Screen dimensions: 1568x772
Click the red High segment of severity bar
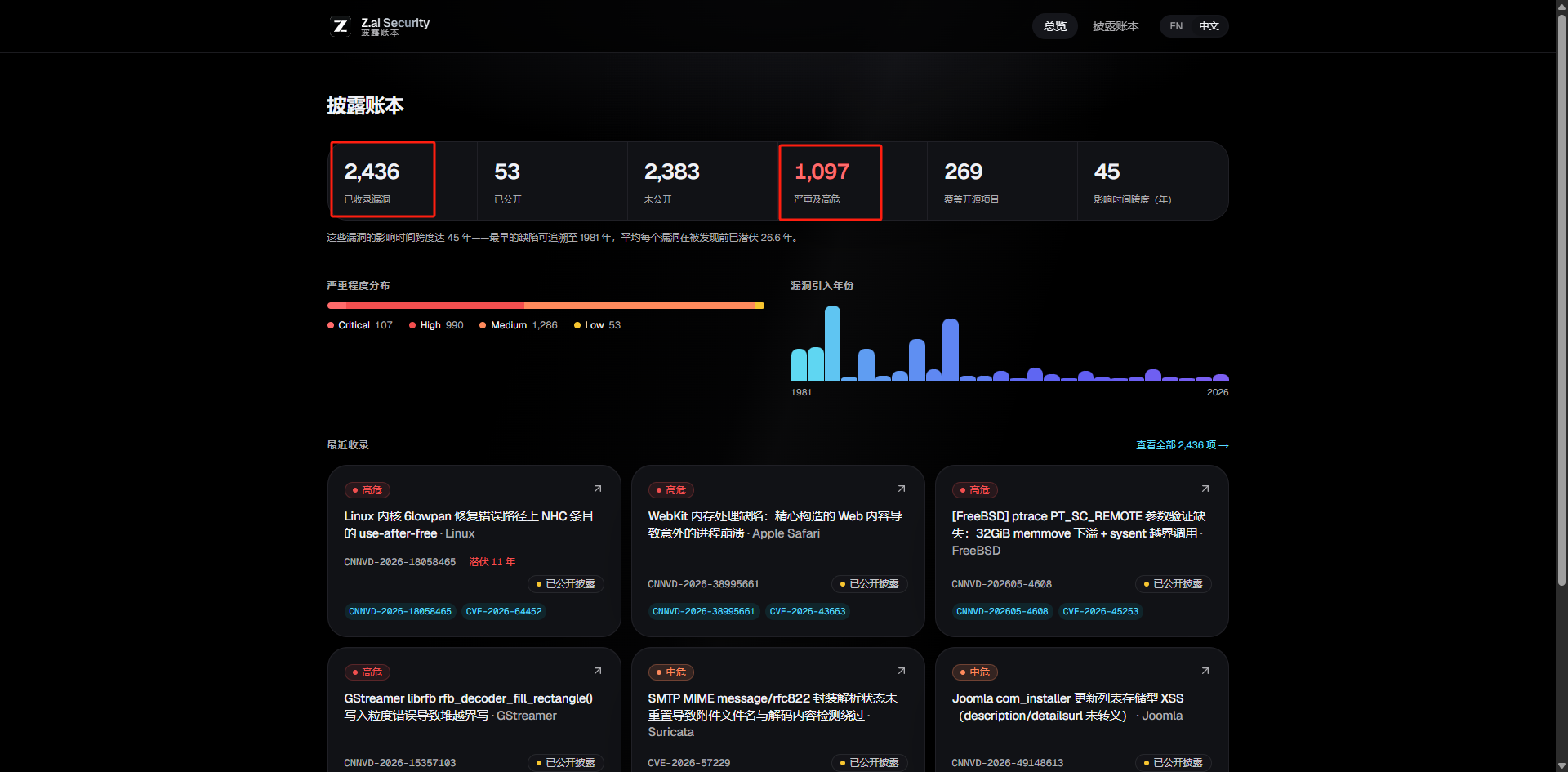pyautogui.click(x=435, y=306)
